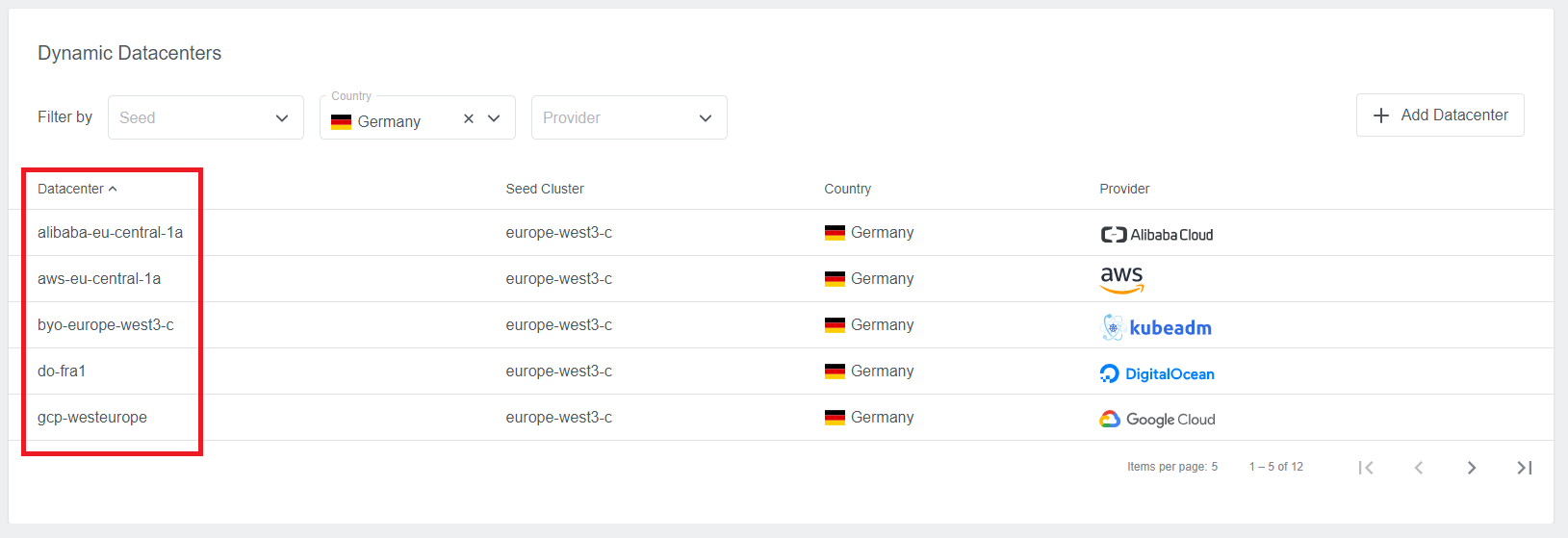Click the Google Cloud provider logo
Viewport: 1568px width, 538px height.
[1157, 420]
